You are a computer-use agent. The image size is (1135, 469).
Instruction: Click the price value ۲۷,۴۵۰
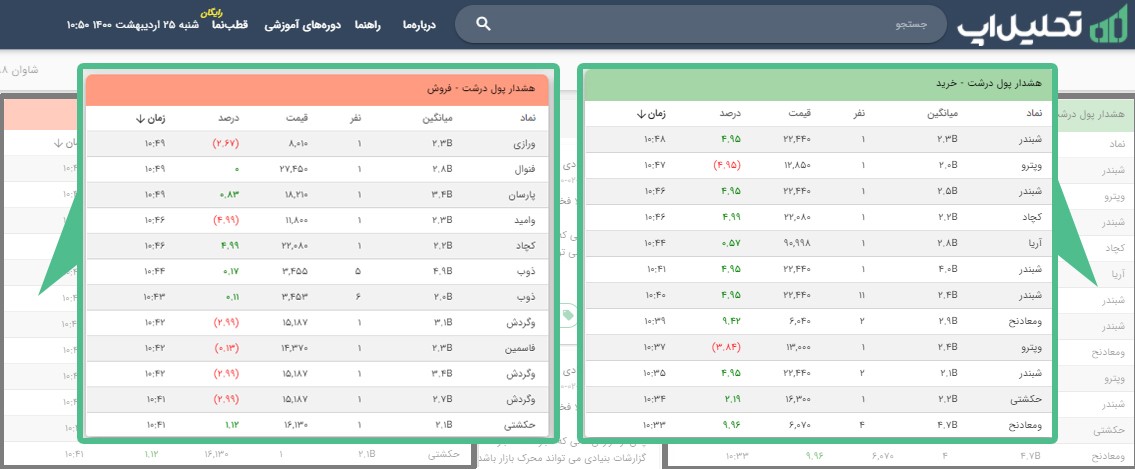pyautogui.click(x=295, y=169)
